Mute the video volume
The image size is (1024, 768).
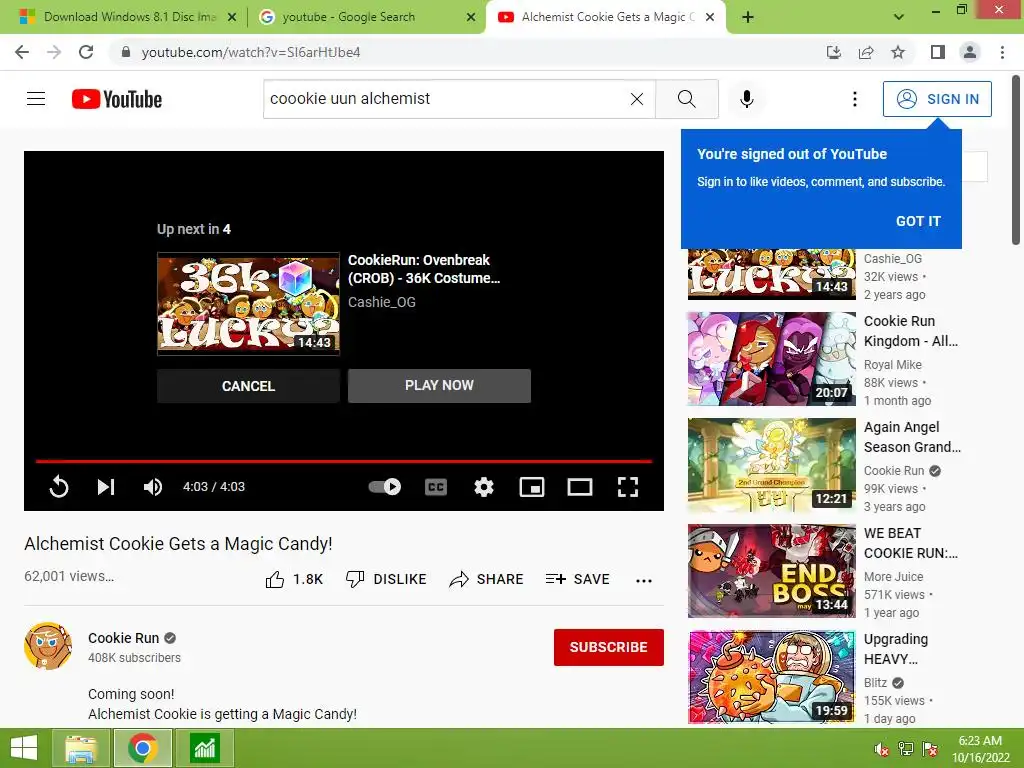tap(153, 487)
